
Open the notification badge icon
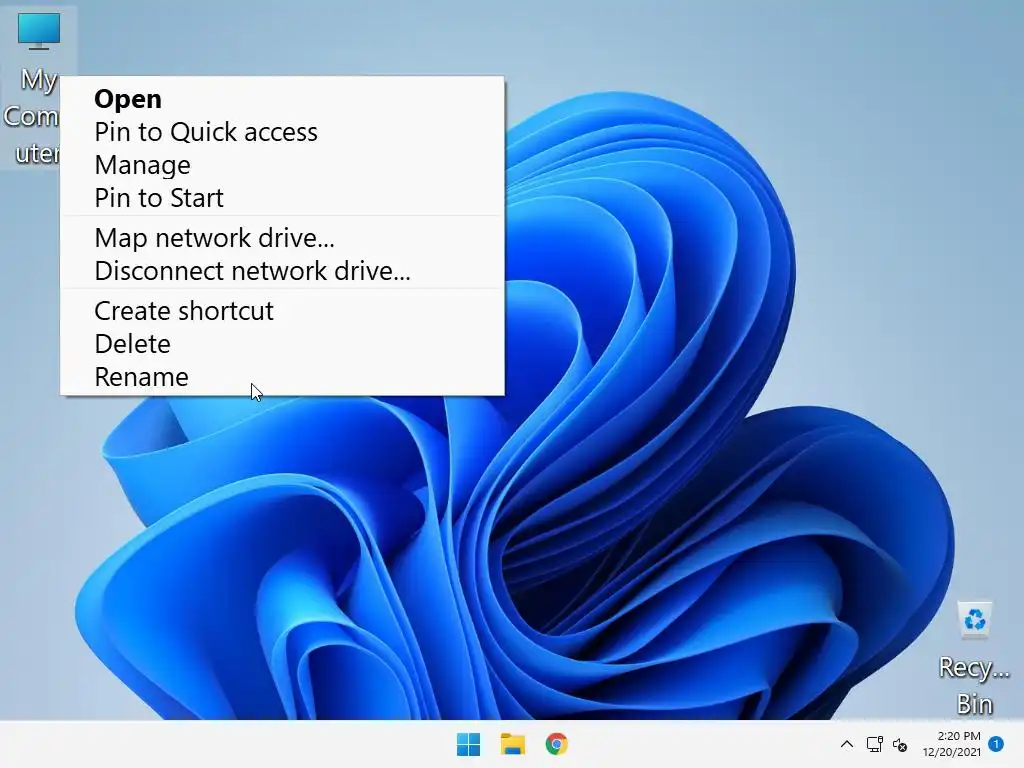tap(996, 744)
